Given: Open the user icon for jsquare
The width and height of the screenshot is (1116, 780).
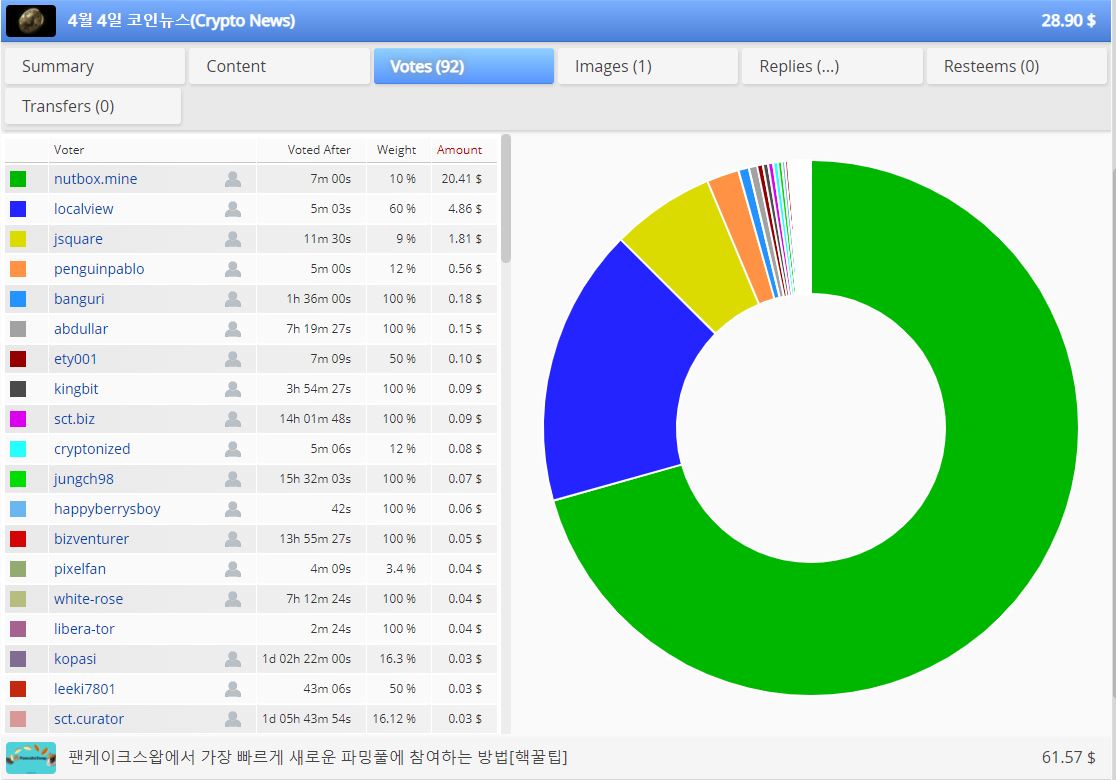Looking at the screenshot, I should (233, 239).
